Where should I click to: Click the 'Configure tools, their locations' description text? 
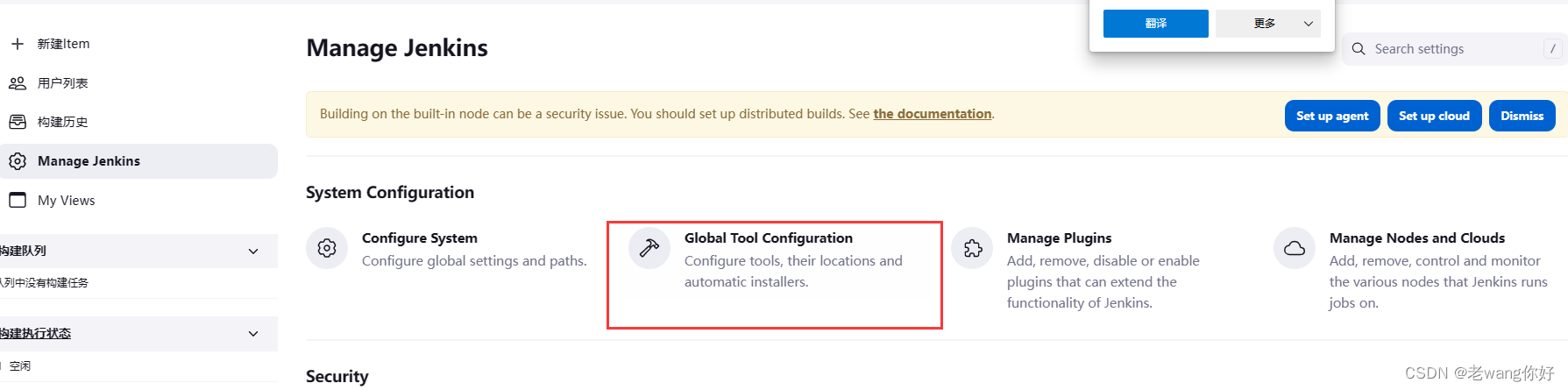point(793,272)
